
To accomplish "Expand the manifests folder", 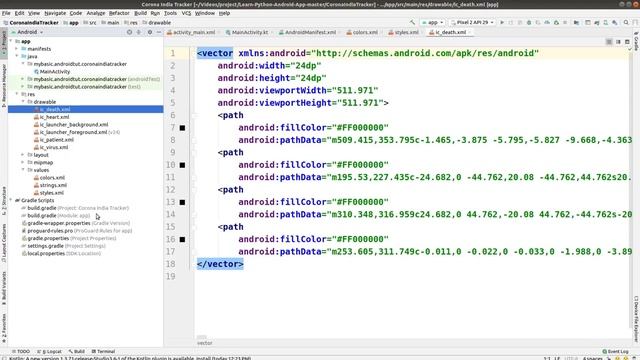I will [x=17, y=49].
